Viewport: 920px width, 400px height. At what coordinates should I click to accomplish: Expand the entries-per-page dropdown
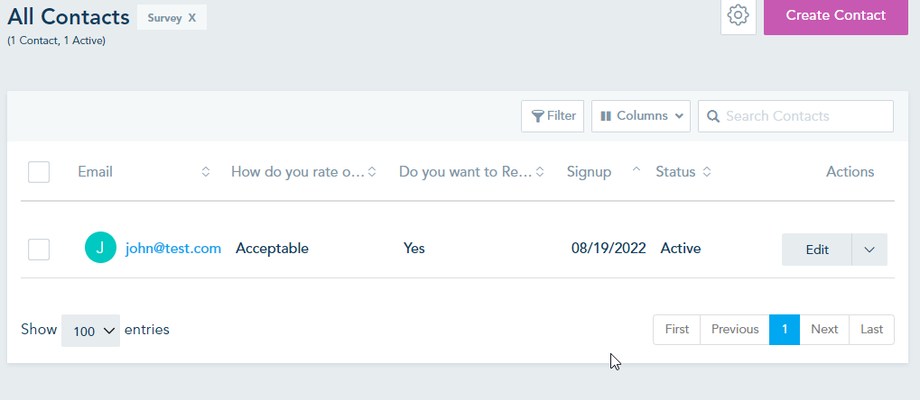pos(90,330)
